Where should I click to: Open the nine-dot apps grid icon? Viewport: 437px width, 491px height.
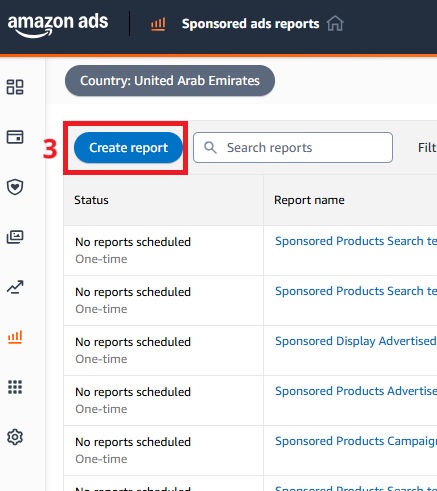coord(15,387)
